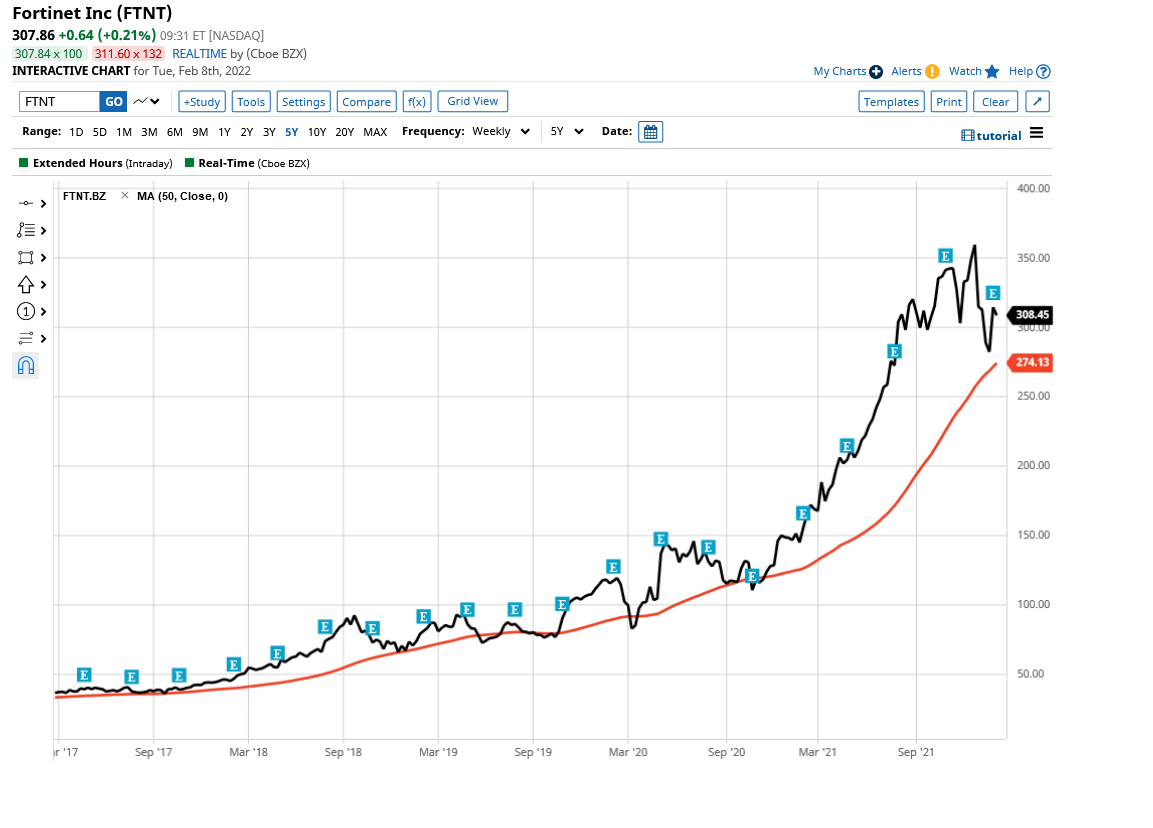Select the 3Y range

269,132
